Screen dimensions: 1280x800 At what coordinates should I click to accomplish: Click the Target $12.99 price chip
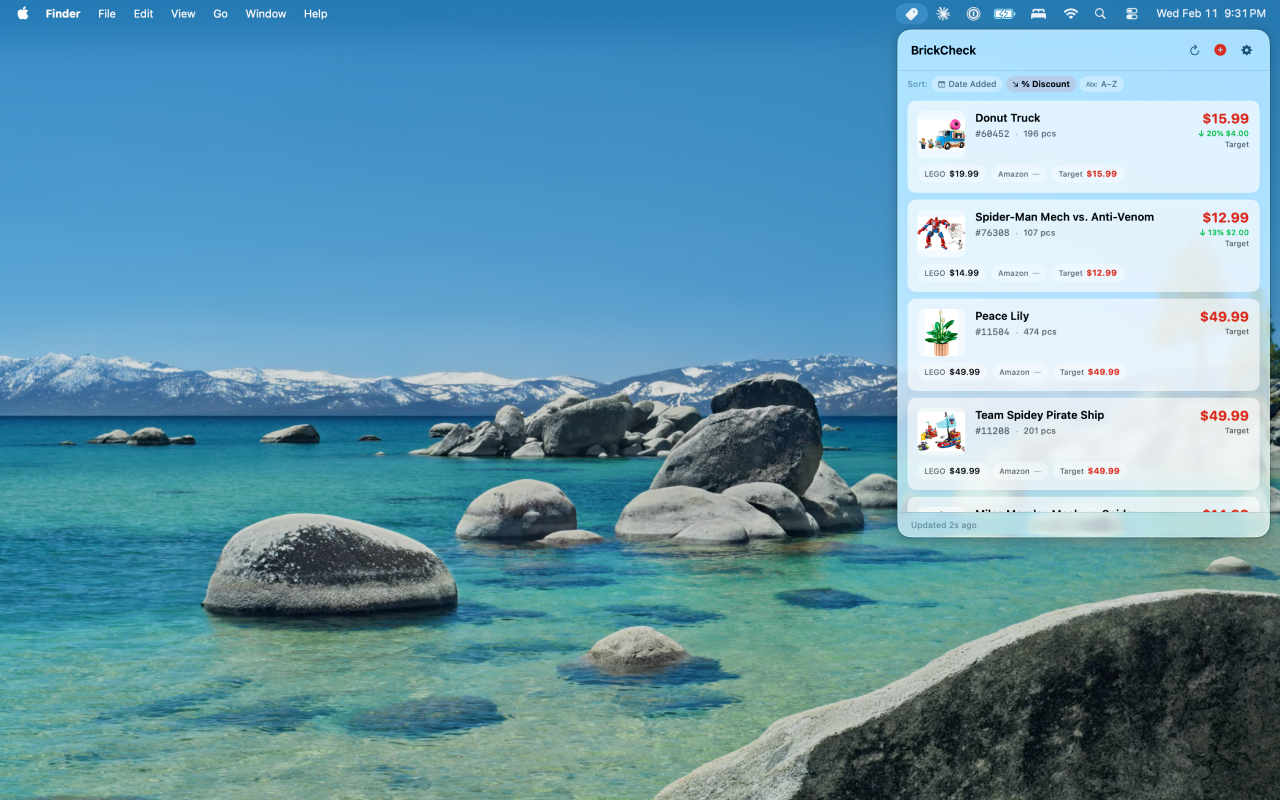[1088, 273]
